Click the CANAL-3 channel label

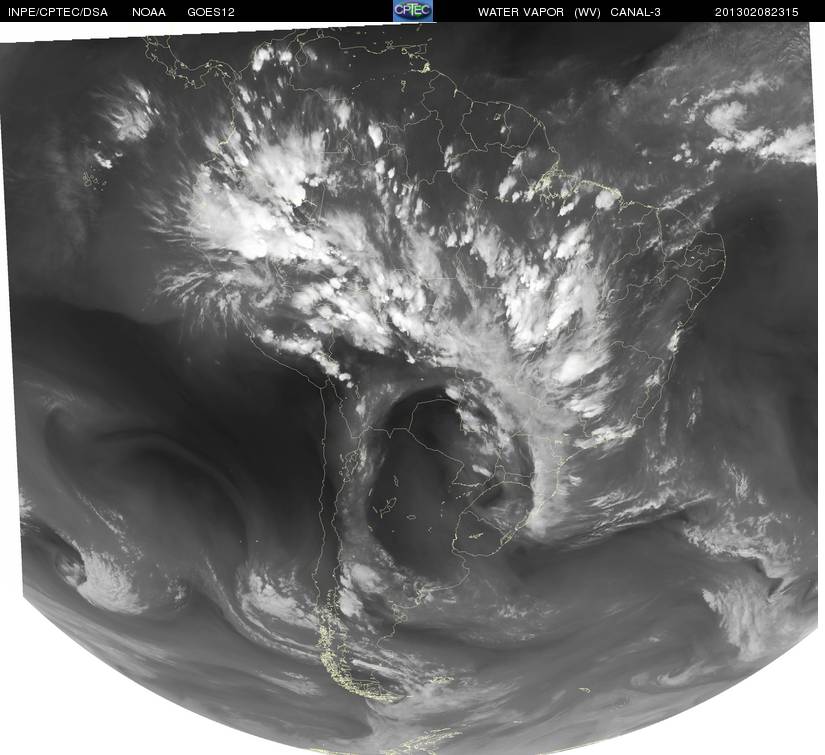(636, 12)
